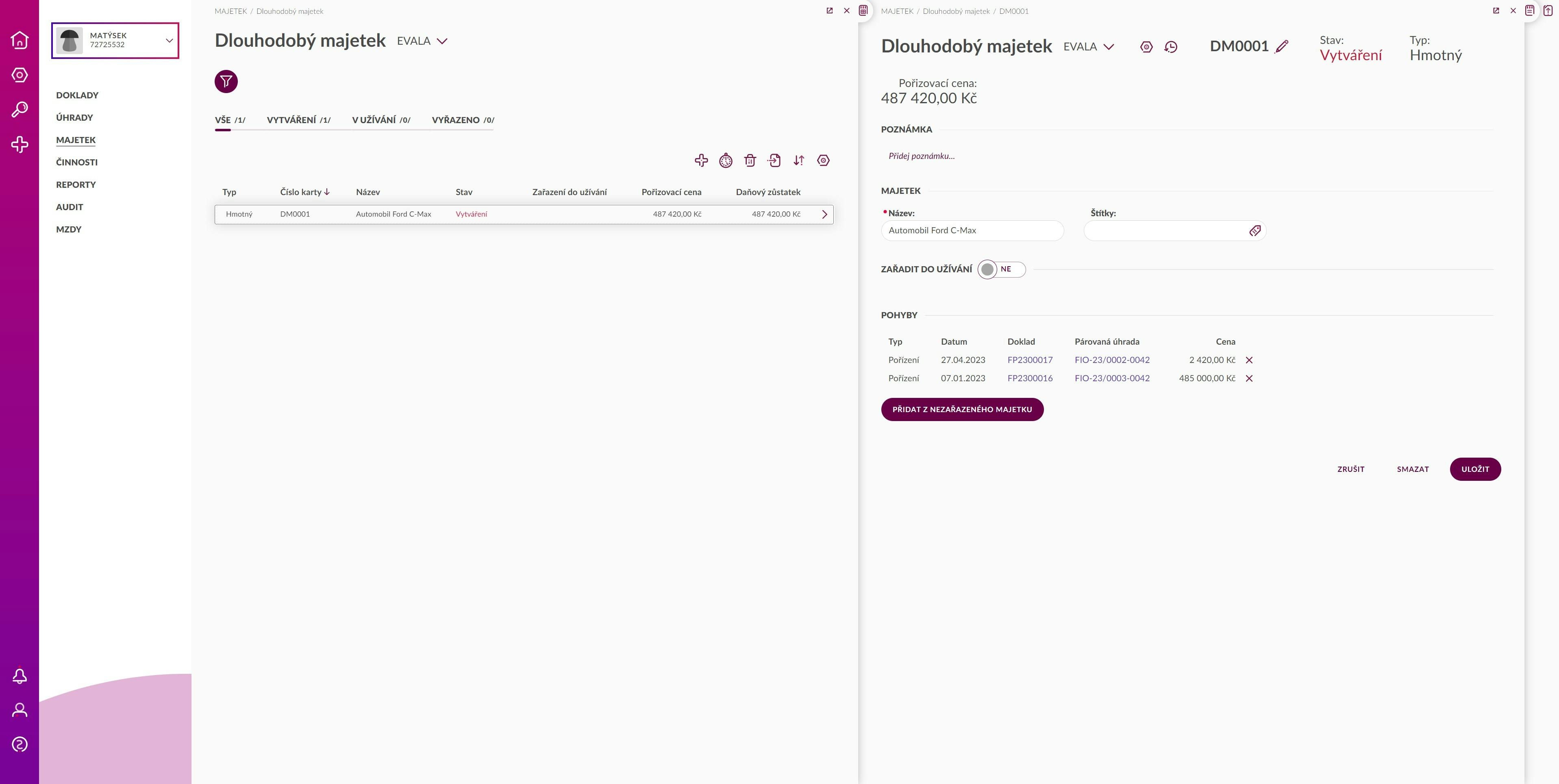
Task: Switch to VŠE tab
Action: click(230, 120)
